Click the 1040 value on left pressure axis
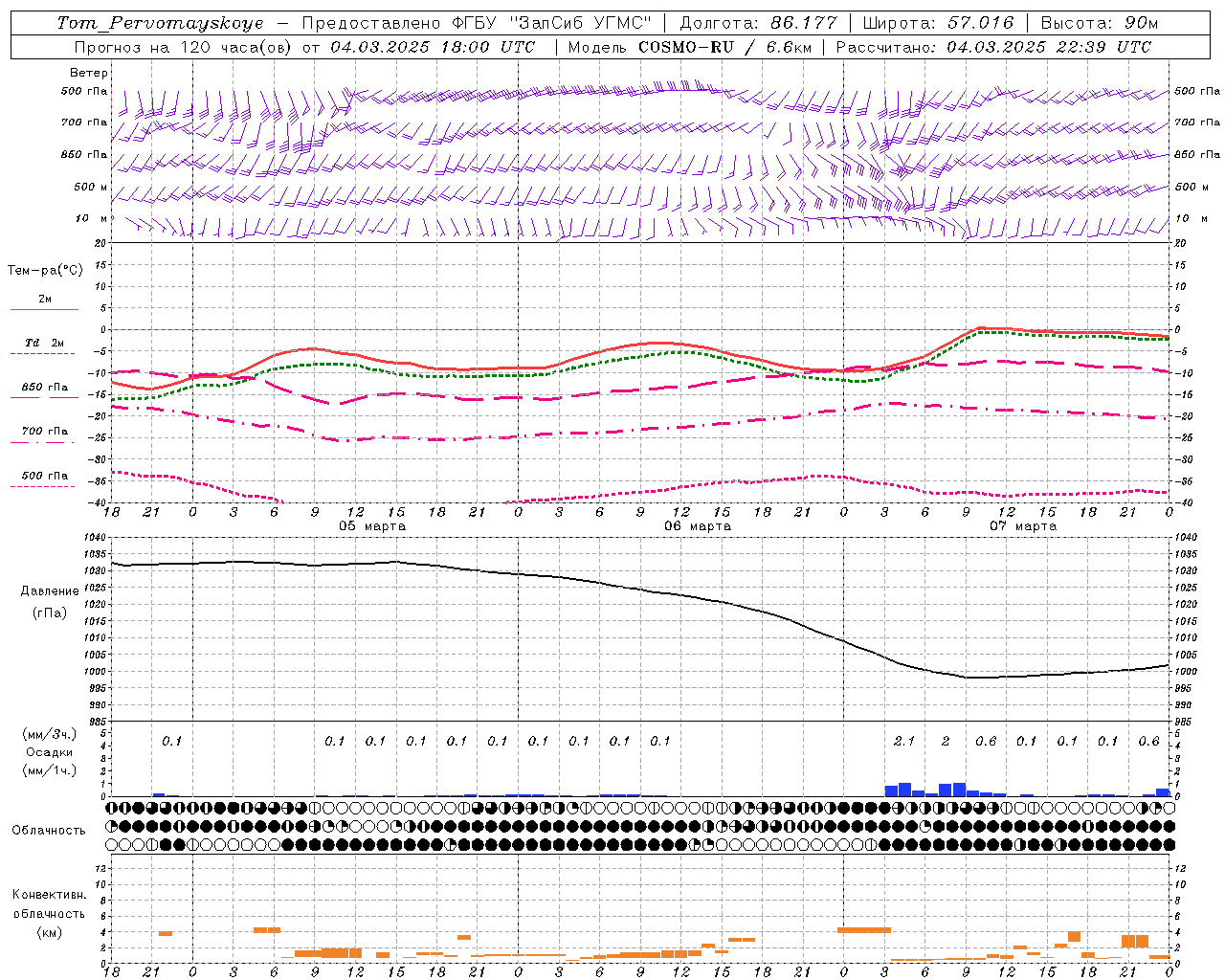The width and height of the screenshot is (1225, 980). 95,538
